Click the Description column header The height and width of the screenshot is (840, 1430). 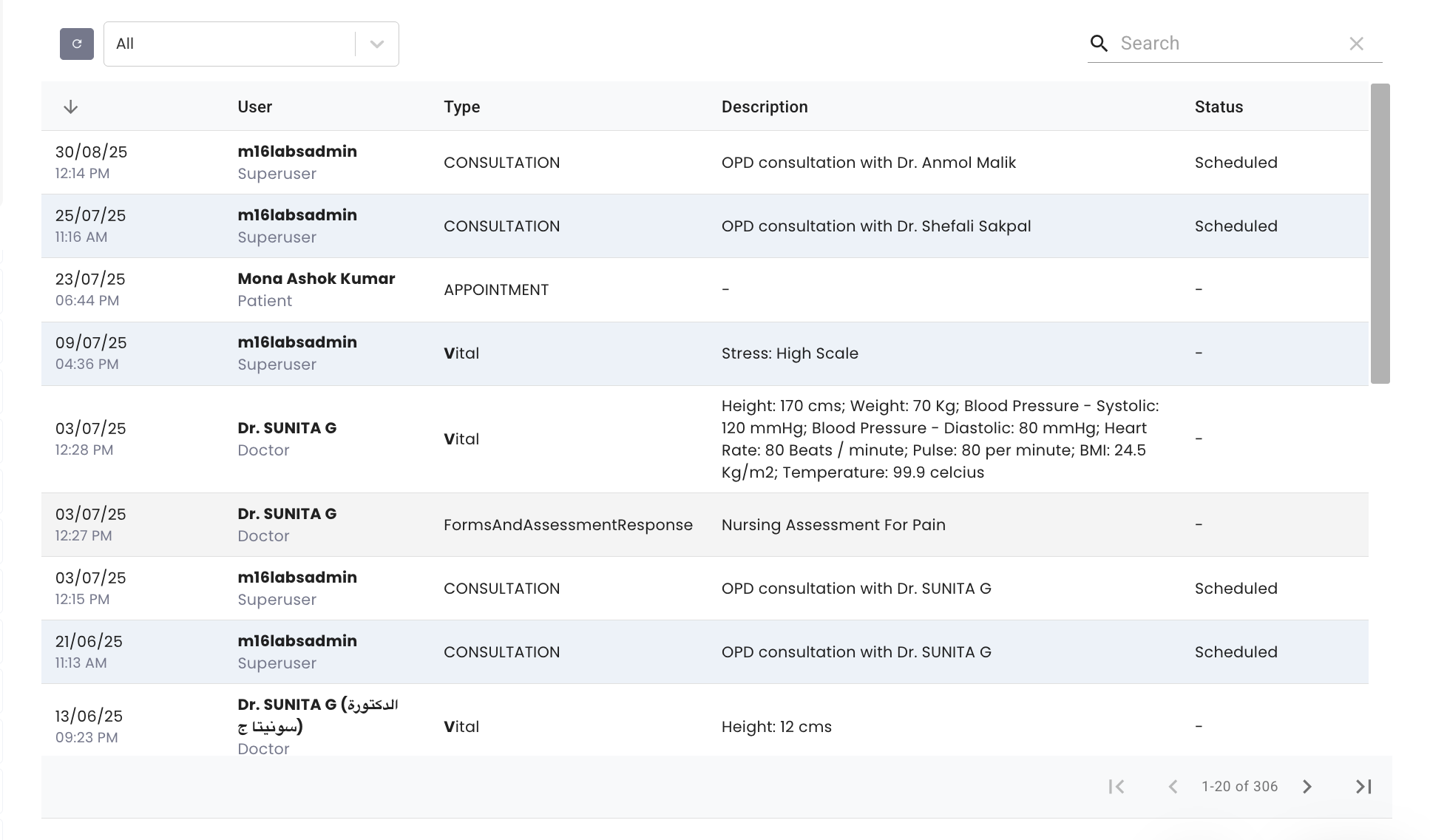[764, 107]
